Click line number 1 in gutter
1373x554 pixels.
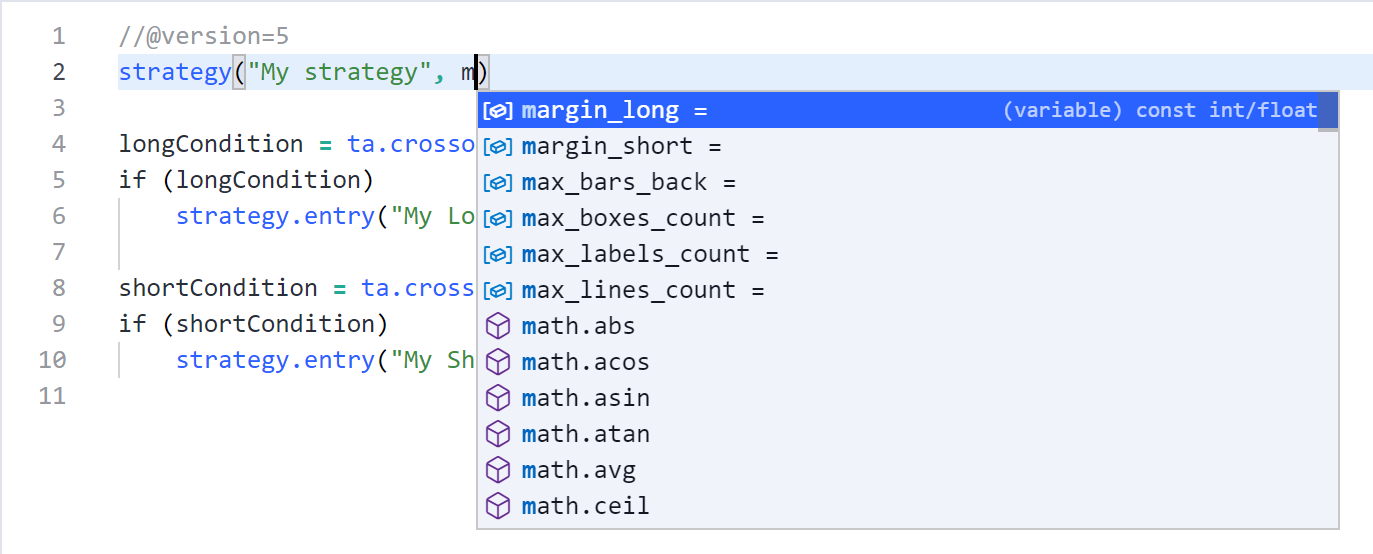58,37
